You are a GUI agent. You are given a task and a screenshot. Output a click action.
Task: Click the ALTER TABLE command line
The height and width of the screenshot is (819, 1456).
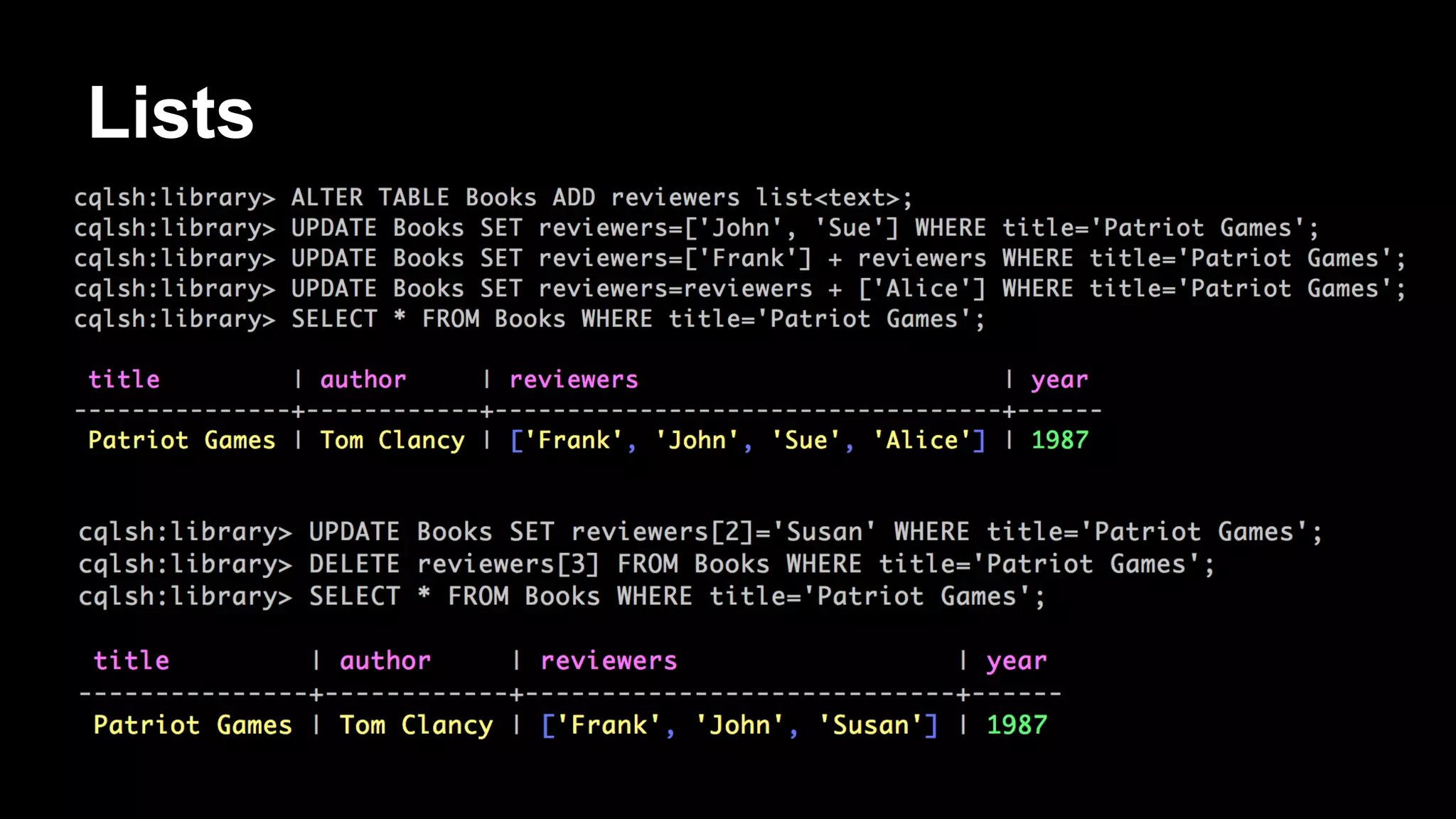point(493,198)
